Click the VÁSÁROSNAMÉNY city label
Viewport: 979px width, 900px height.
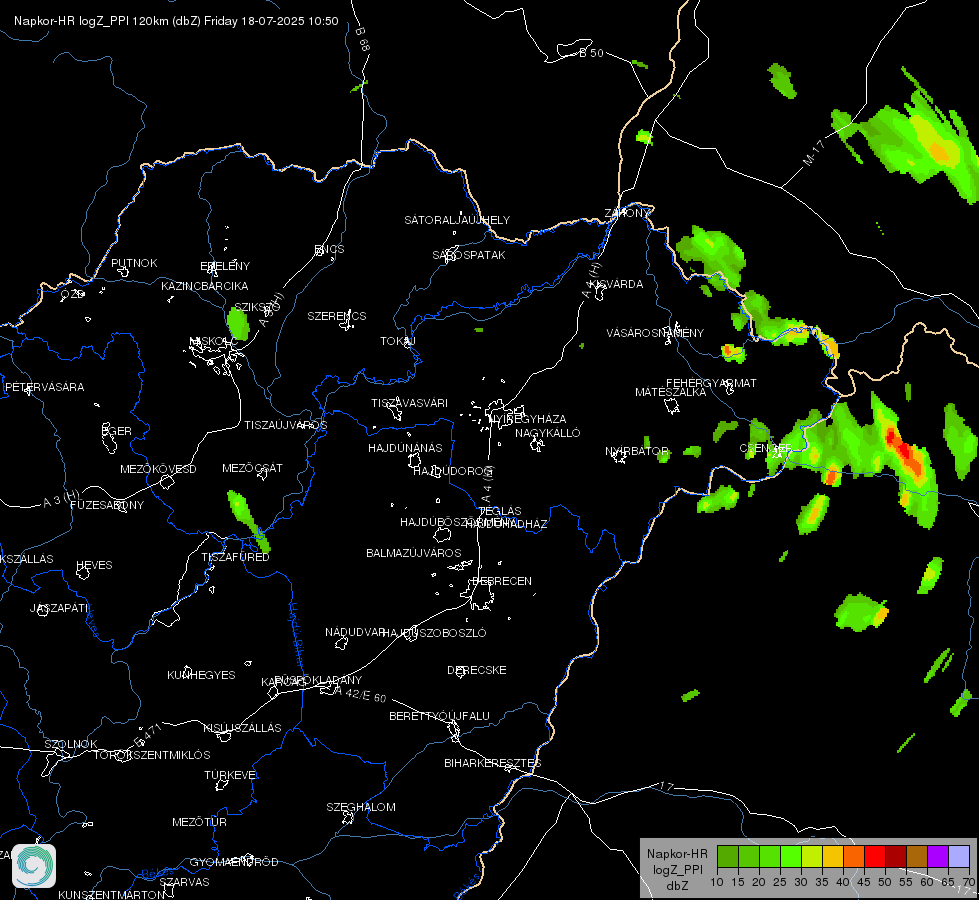click(x=655, y=333)
